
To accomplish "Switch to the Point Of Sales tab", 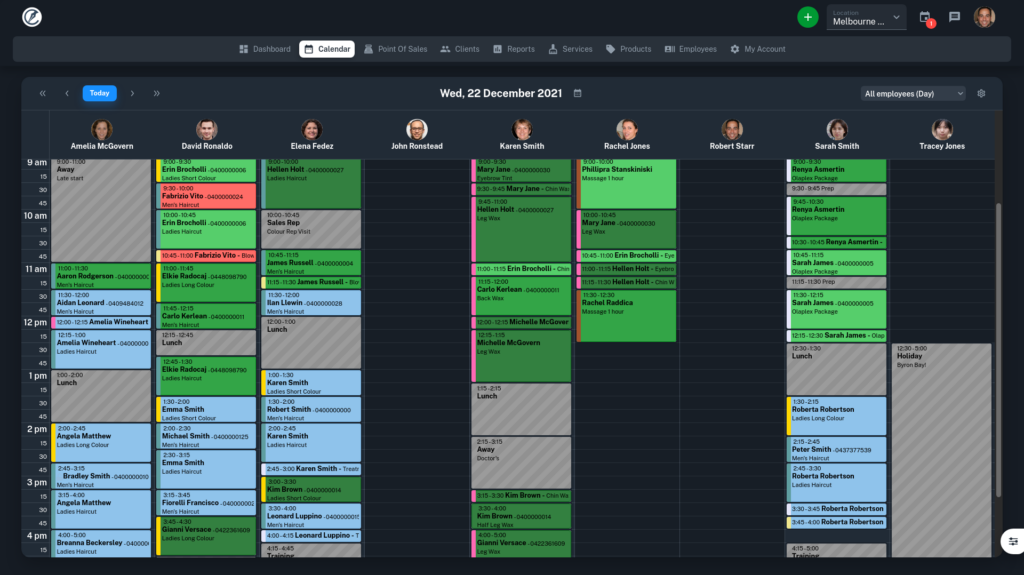I will coord(395,49).
